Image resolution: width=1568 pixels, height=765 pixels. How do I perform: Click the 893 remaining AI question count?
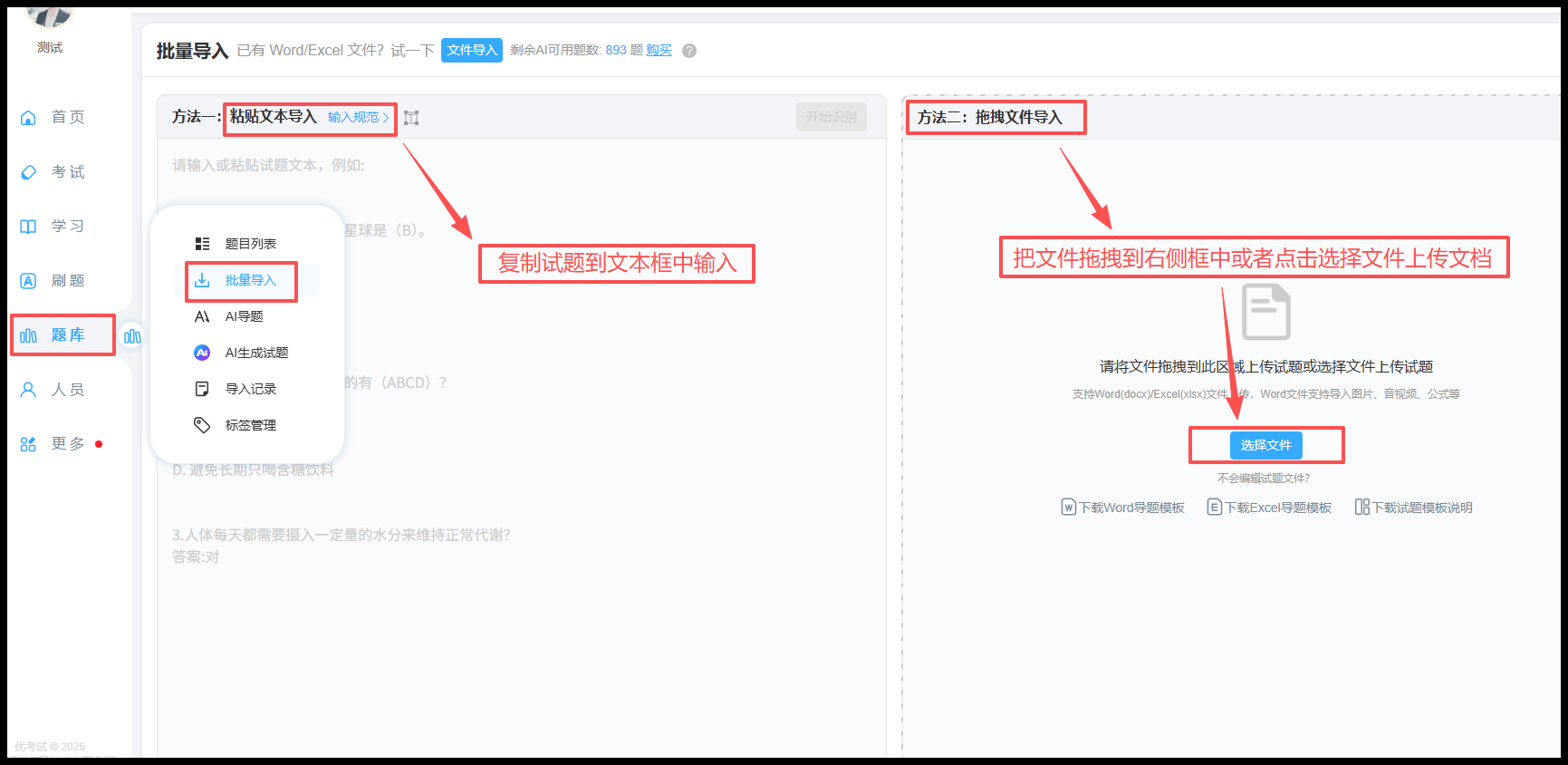coord(616,51)
